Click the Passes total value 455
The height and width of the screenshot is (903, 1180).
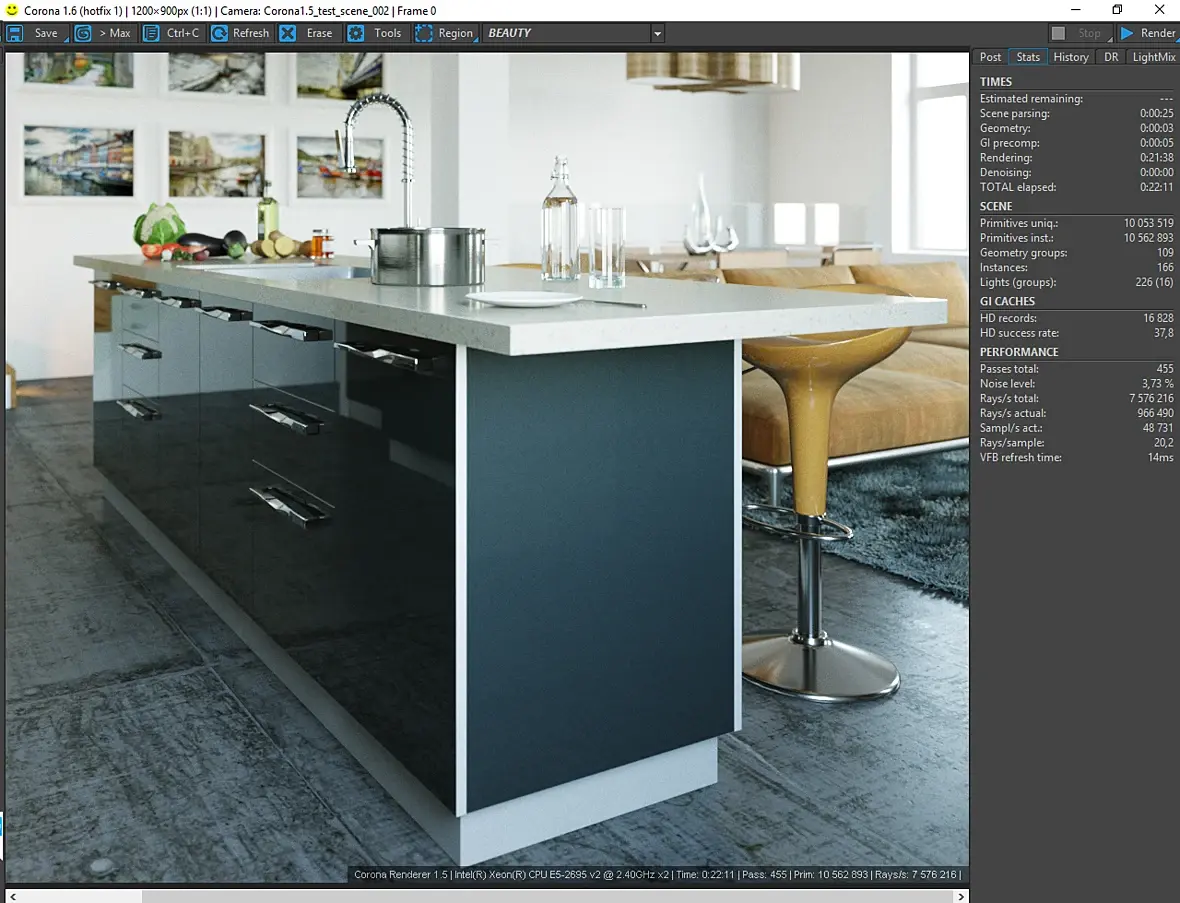click(1165, 369)
